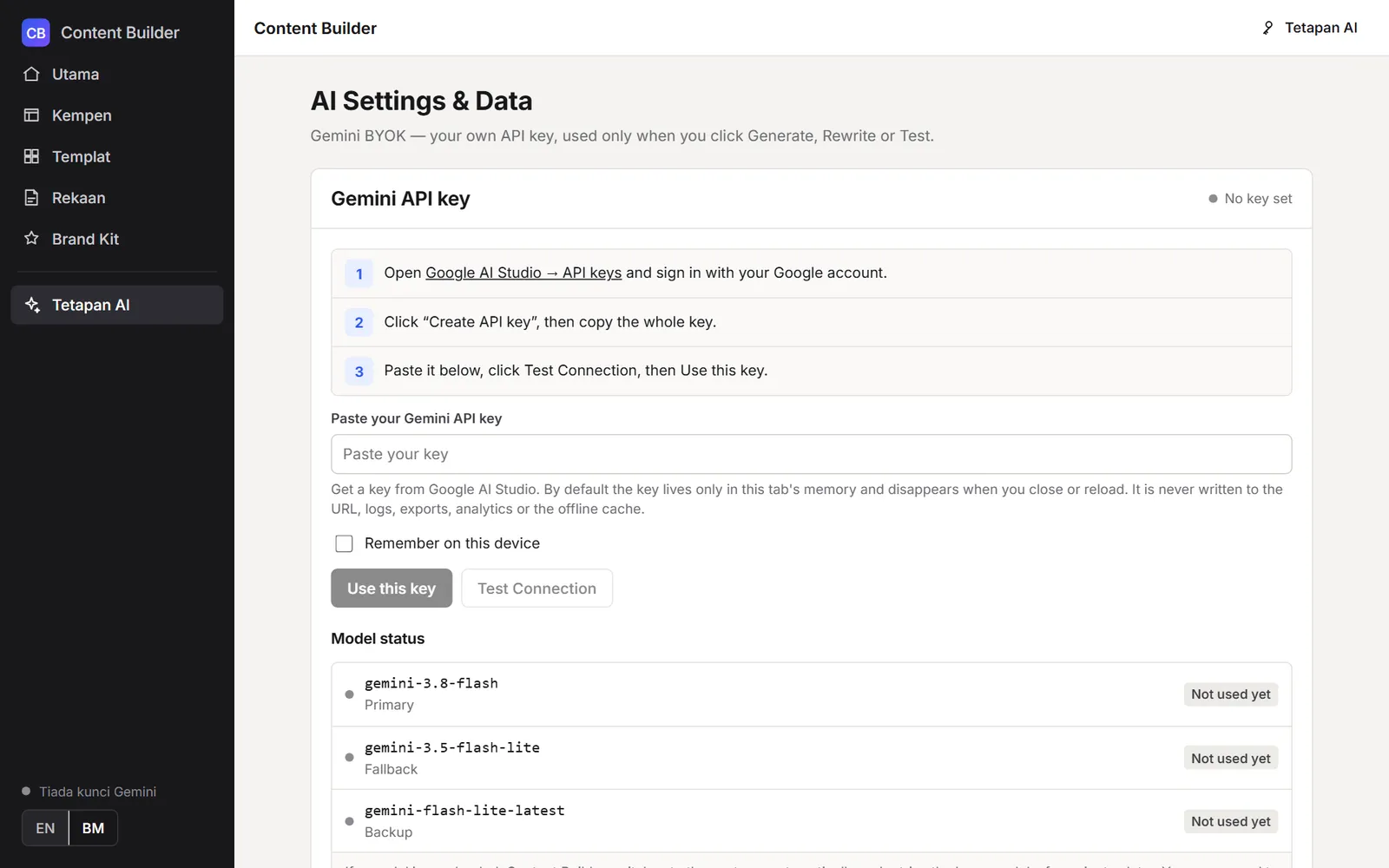Image resolution: width=1389 pixels, height=868 pixels.
Task: Open Google AI Studio API keys link
Action: 523,273
